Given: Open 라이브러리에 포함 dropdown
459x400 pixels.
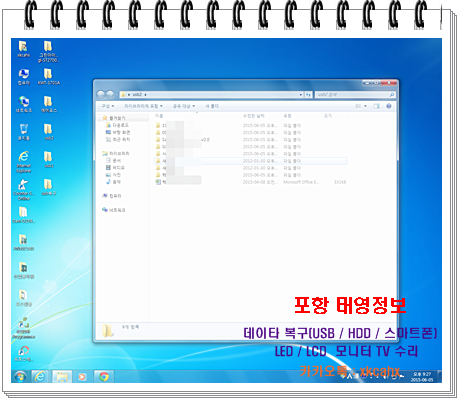Looking at the screenshot, I should pyautogui.click(x=143, y=106).
